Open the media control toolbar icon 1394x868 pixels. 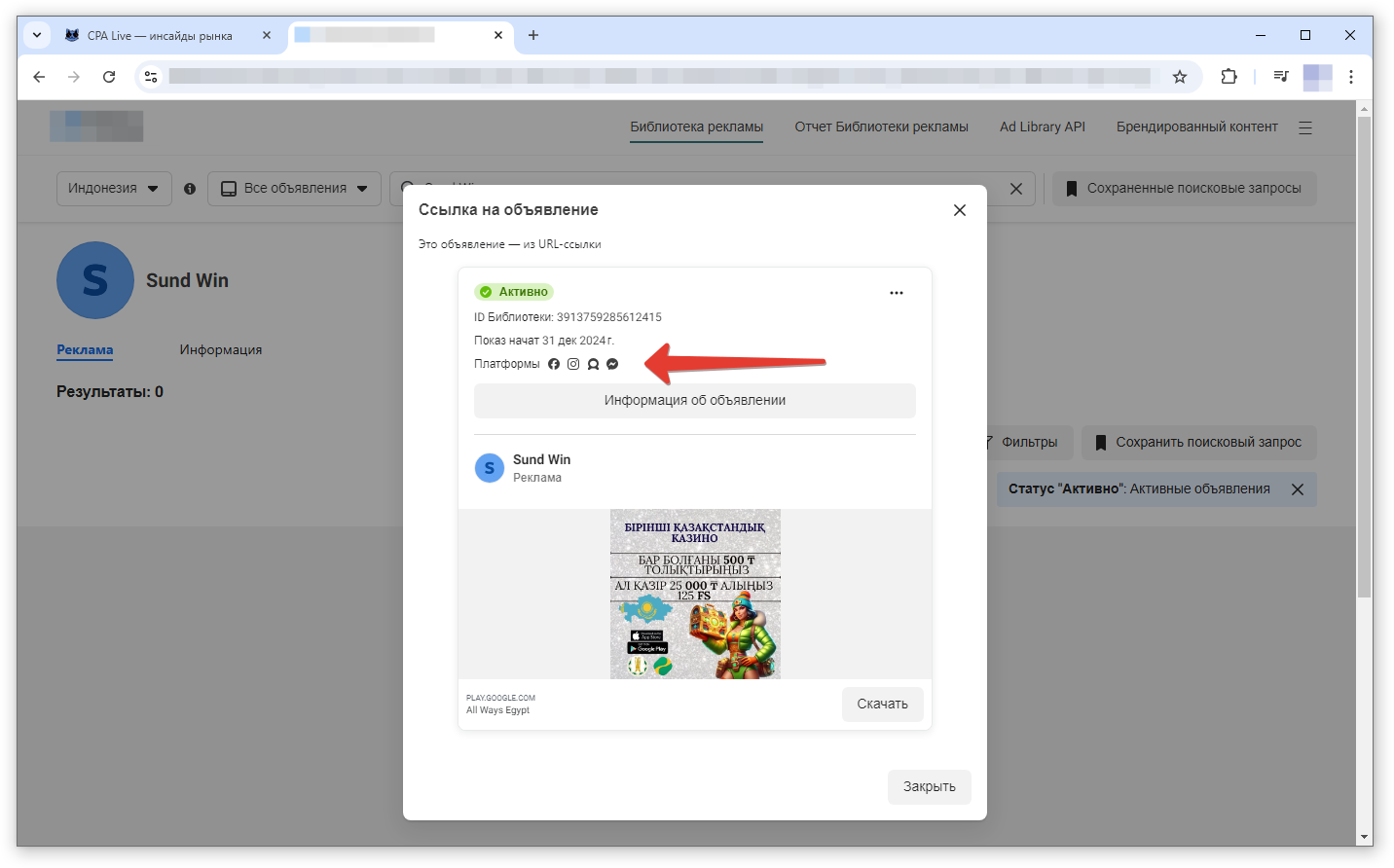click(1281, 77)
